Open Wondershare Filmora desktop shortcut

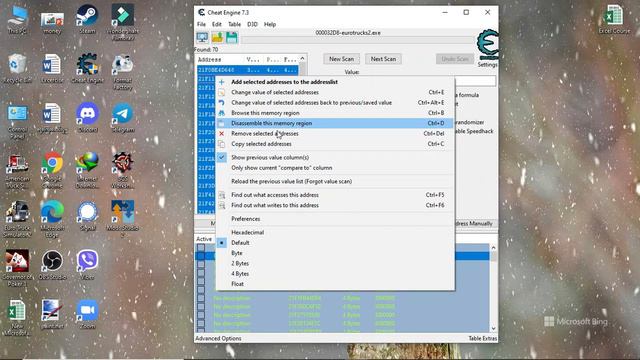(122, 23)
